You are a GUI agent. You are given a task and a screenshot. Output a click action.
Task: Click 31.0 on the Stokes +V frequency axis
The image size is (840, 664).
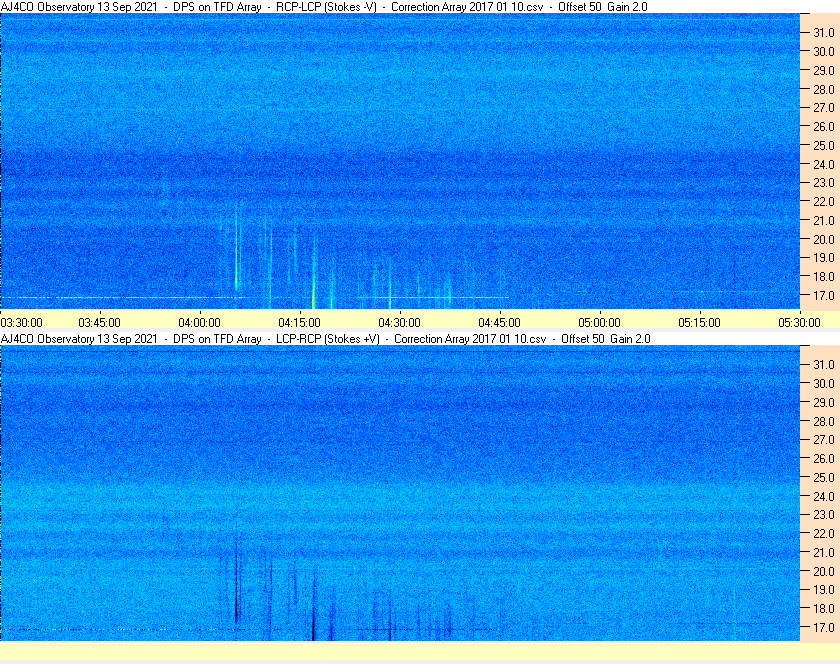824,365
